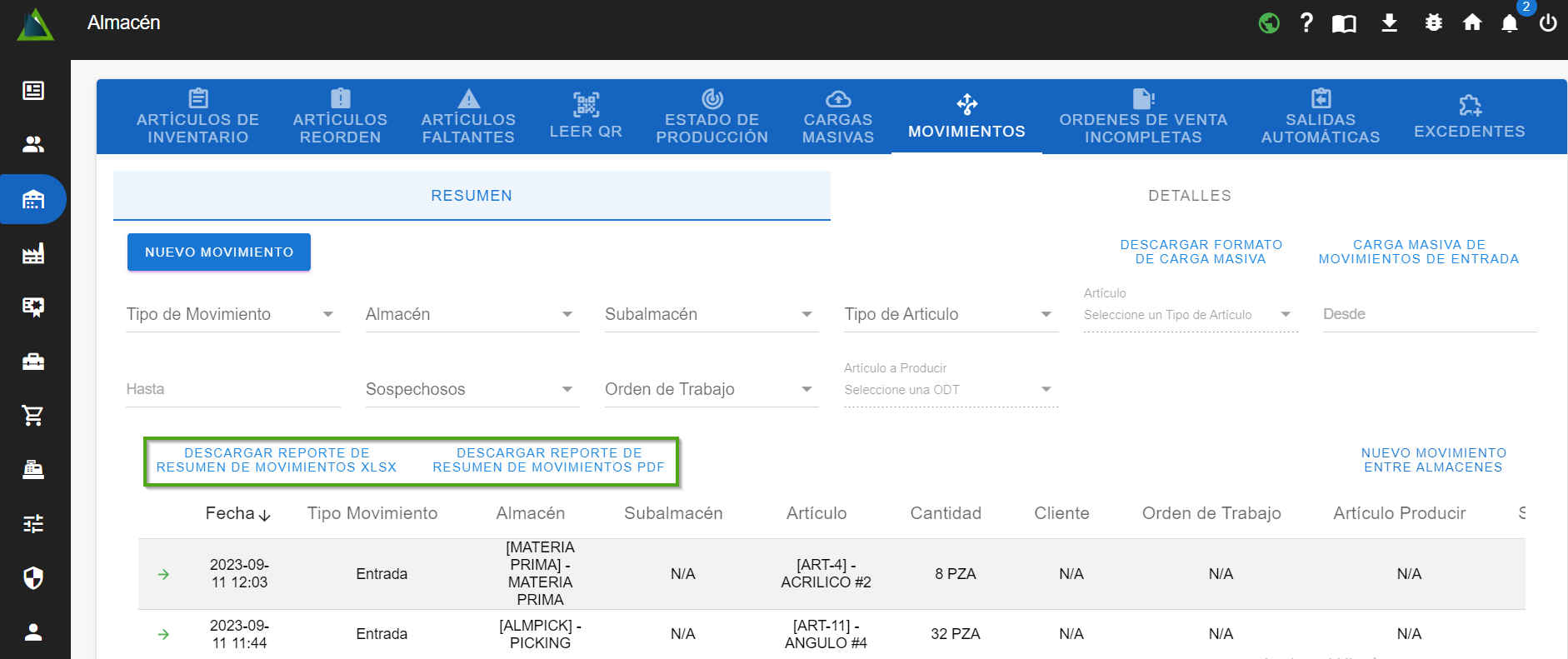Expand the Sospechosos dropdown

pyautogui.click(x=472, y=389)
